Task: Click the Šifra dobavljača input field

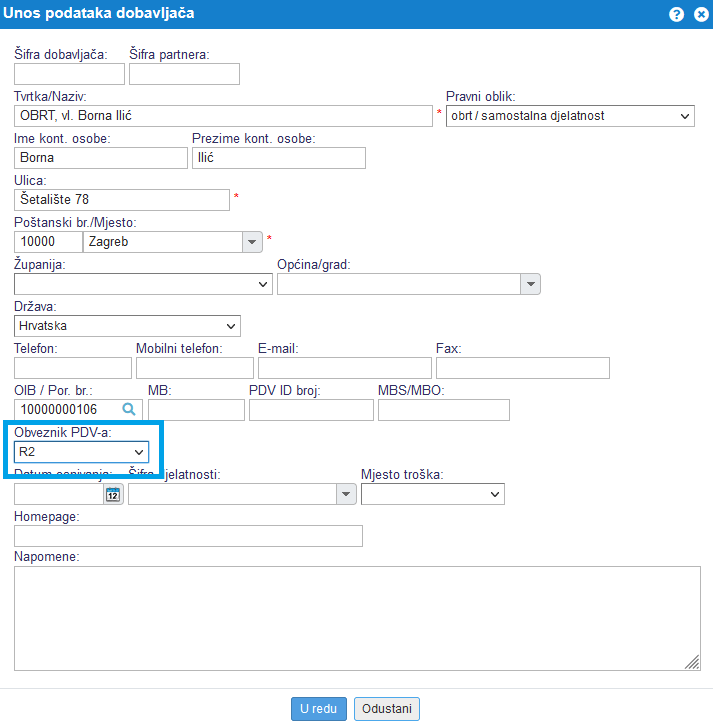Action: point(69,74)
